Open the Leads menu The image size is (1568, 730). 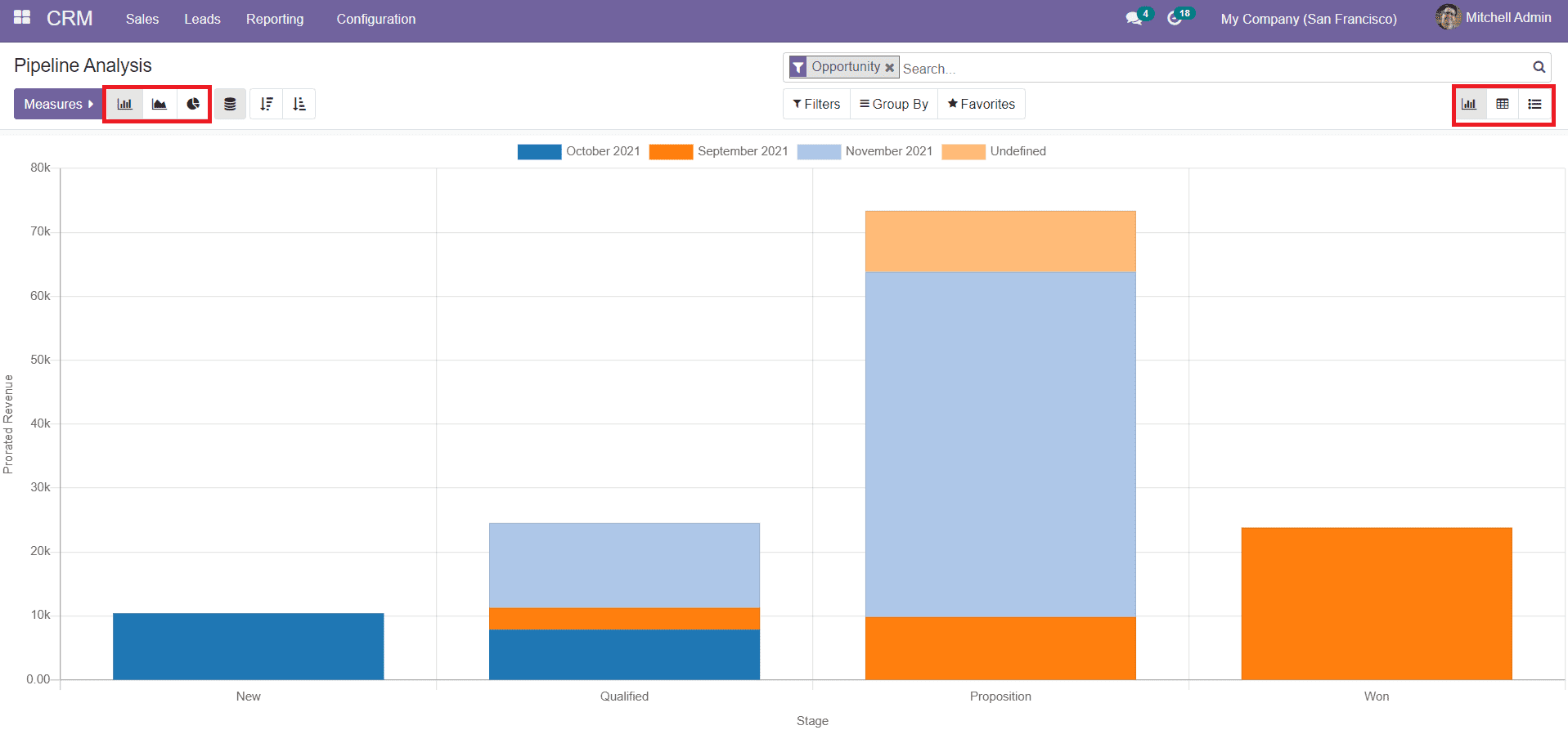202,19
